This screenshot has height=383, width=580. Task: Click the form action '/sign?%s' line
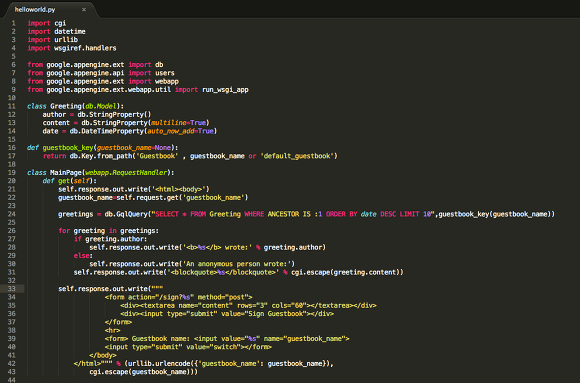click(178, 297)
